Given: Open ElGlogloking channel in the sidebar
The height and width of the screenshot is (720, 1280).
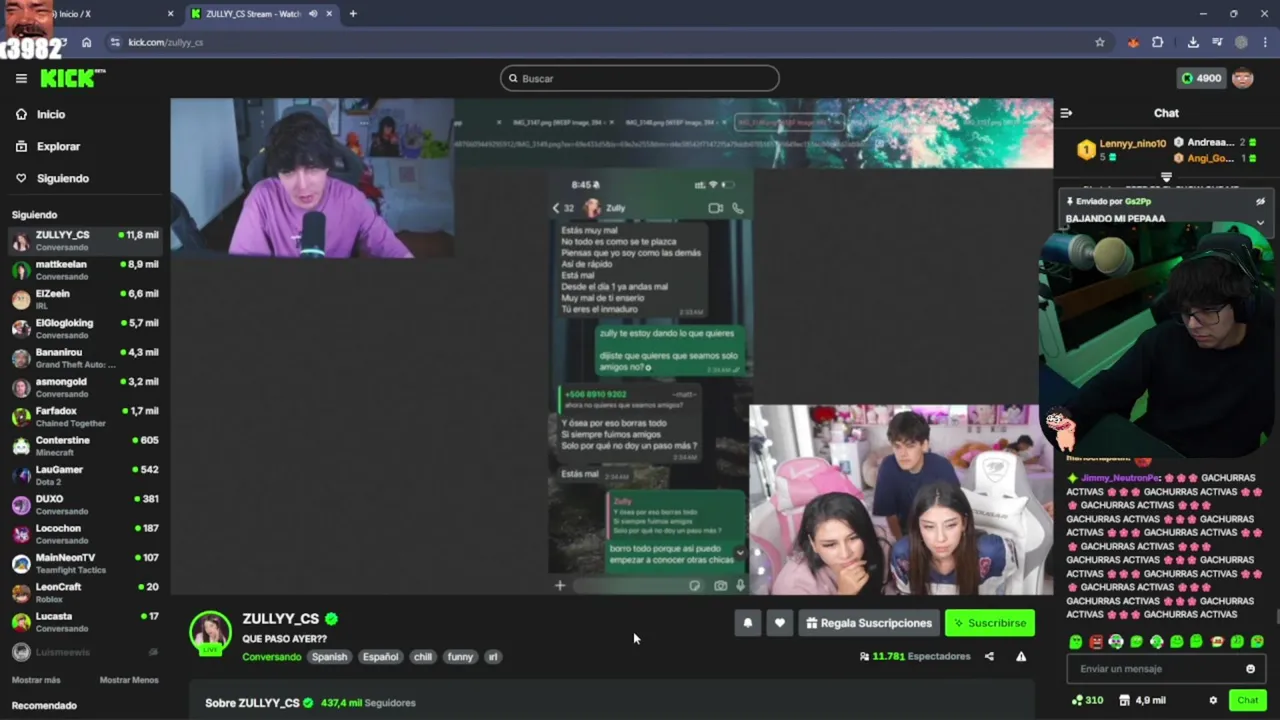Looking at the screenshot, I should click(85, 329).
